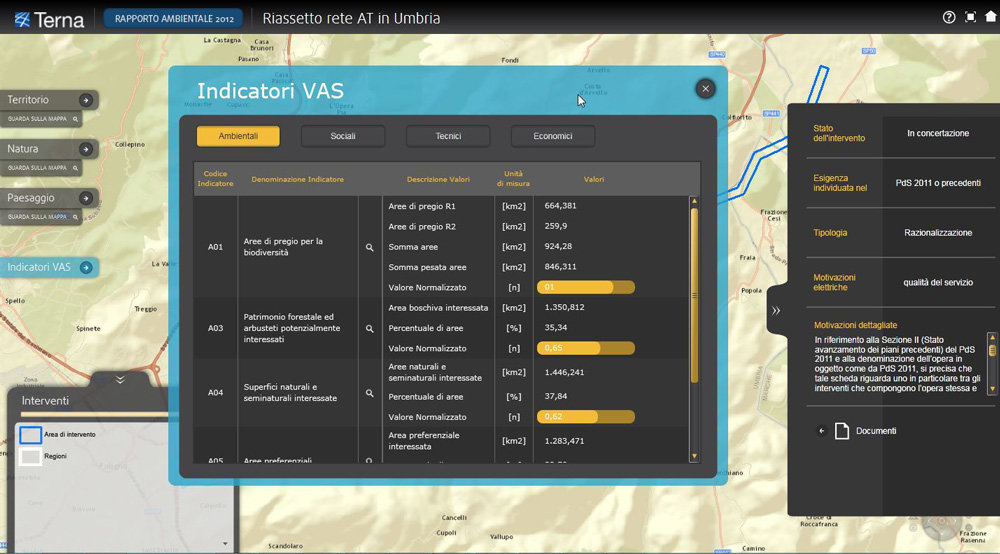Image resolution: width=1000 pixels, height=554 pixels.
Task: Click the fullscreen icon in header
Action: [970, 17]
